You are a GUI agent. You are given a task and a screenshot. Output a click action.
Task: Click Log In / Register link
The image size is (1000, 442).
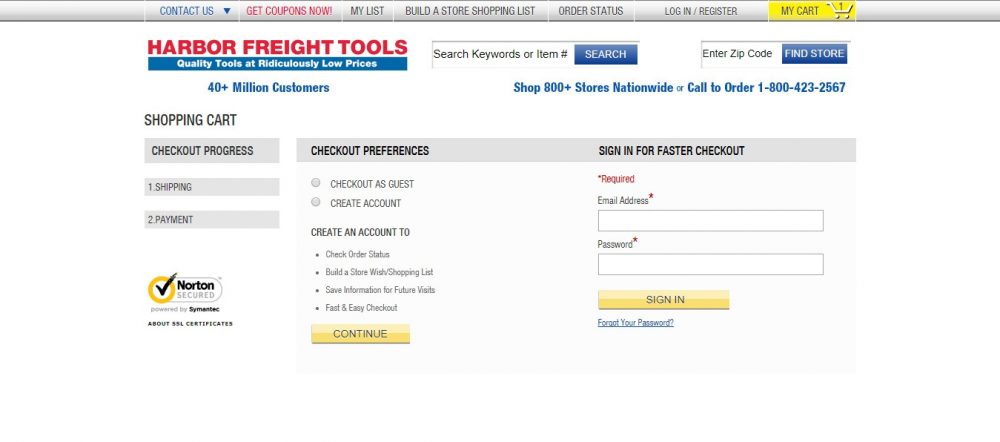701,11
